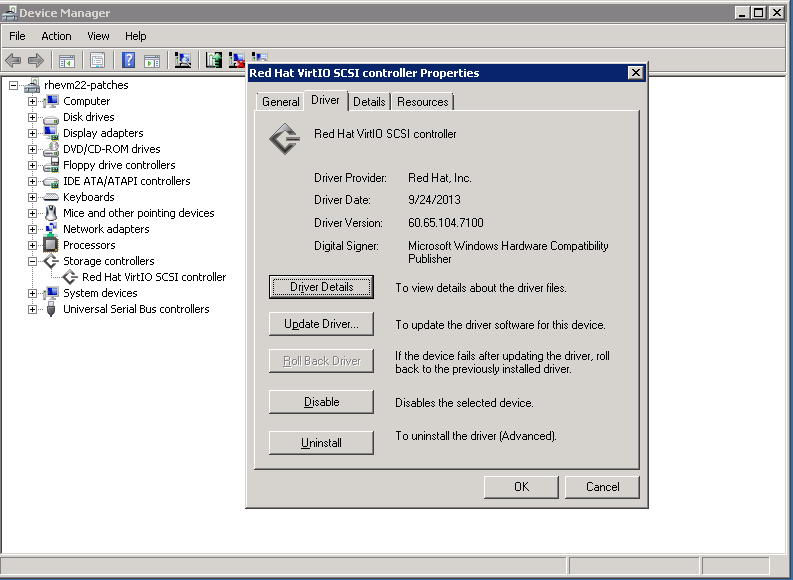Image resolution: width=793 pixels, height=580 pixels.
Task: Expand the Display adapters node
Action: click(x=32, y=133)
